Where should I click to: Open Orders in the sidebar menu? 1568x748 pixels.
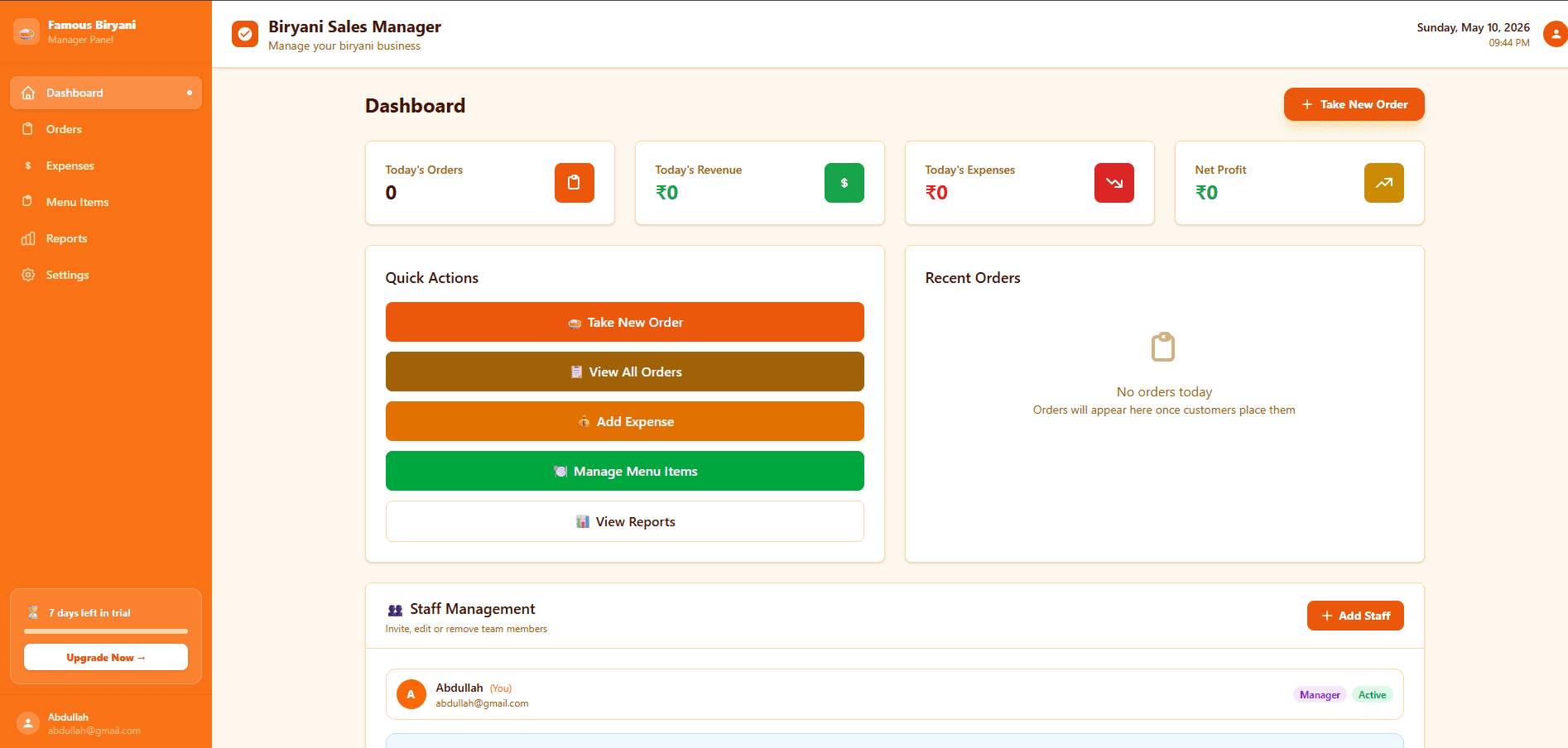coord(106,129)
